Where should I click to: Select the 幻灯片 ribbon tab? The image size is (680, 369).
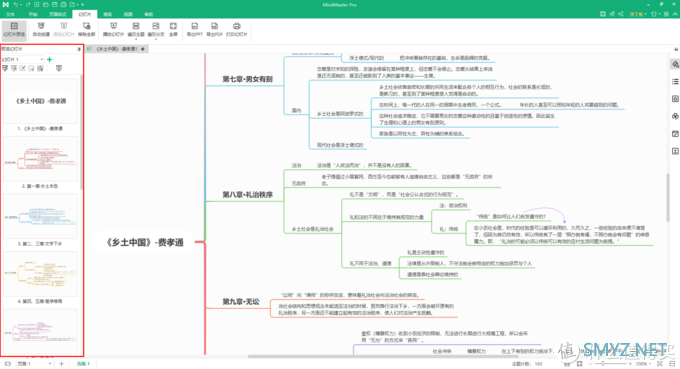pos(85,14)
